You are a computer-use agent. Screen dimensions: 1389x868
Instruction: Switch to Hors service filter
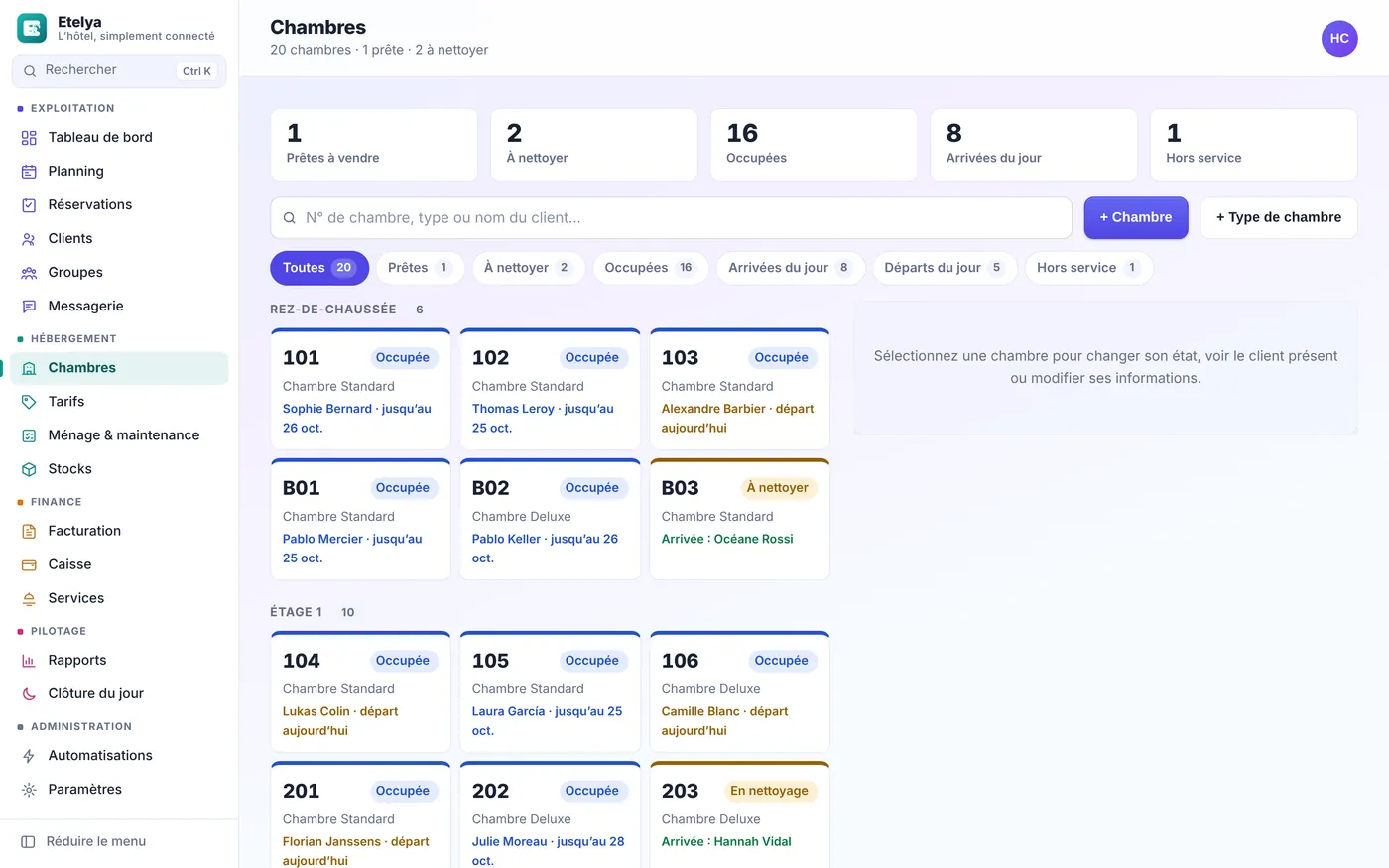1088,268
